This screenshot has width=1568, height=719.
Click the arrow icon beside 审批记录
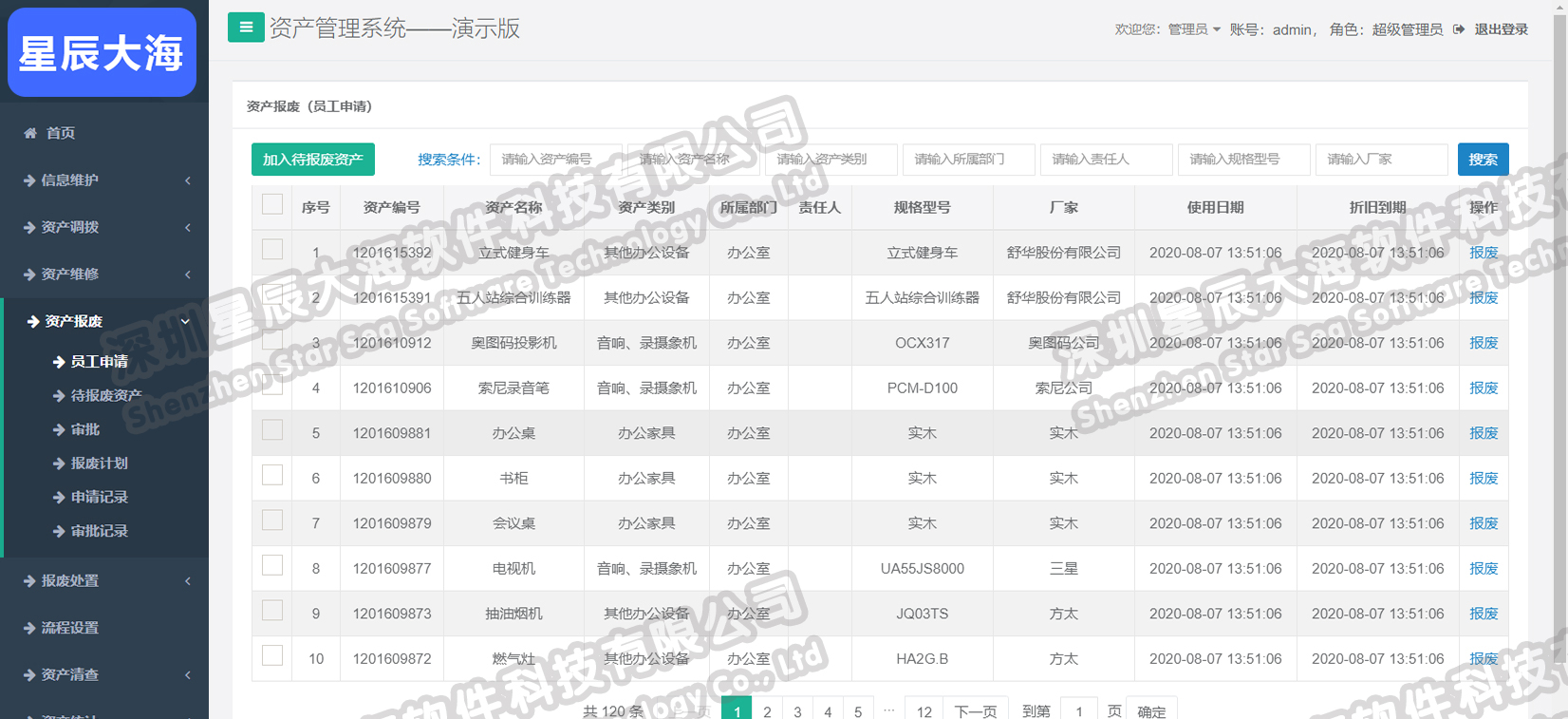coord(59,531)
